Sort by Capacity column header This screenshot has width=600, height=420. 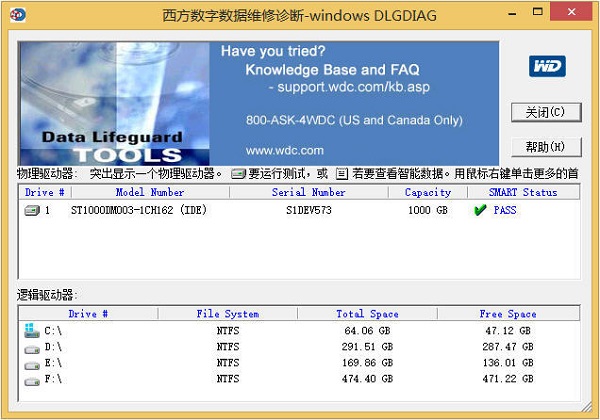[x=428, y=192]
